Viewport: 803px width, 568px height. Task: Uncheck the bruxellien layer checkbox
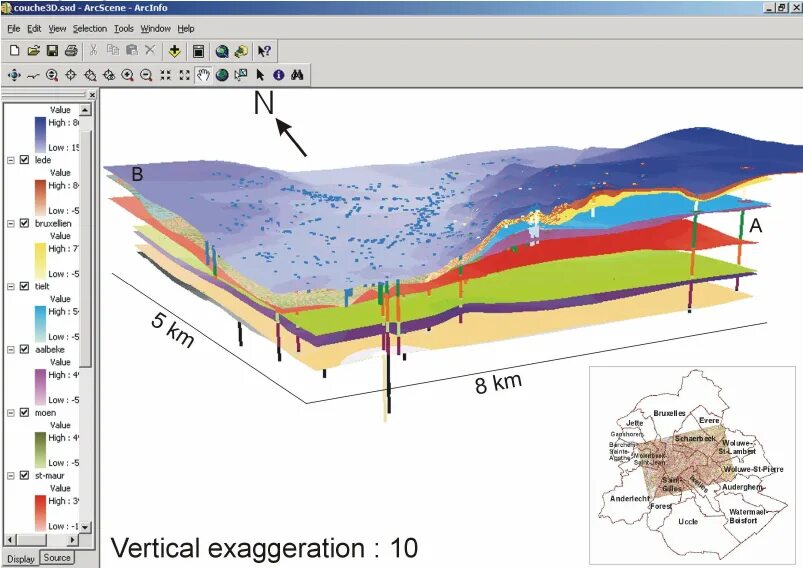(x=24, y=223)
